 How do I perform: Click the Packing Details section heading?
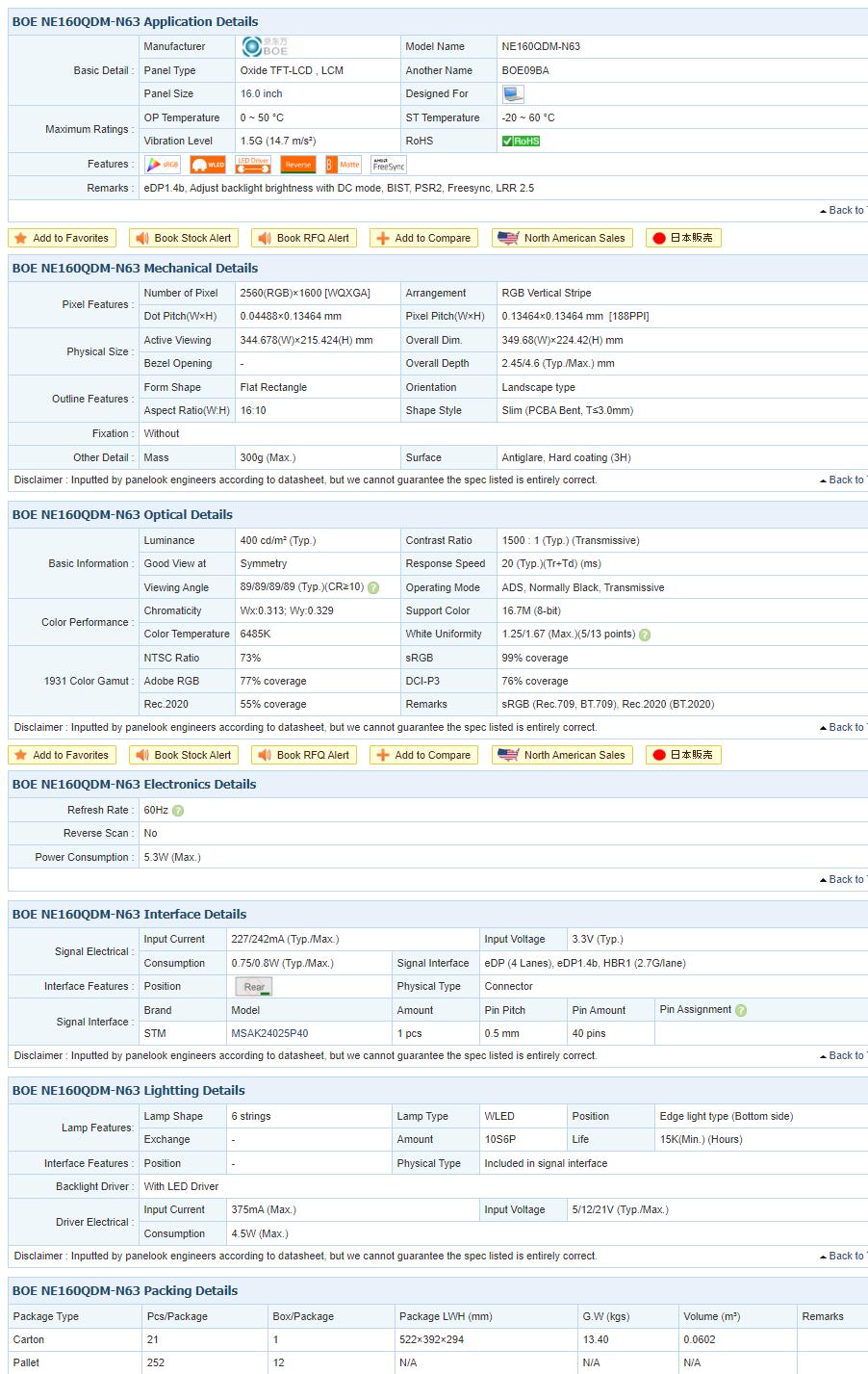(x=125, y=1291)
